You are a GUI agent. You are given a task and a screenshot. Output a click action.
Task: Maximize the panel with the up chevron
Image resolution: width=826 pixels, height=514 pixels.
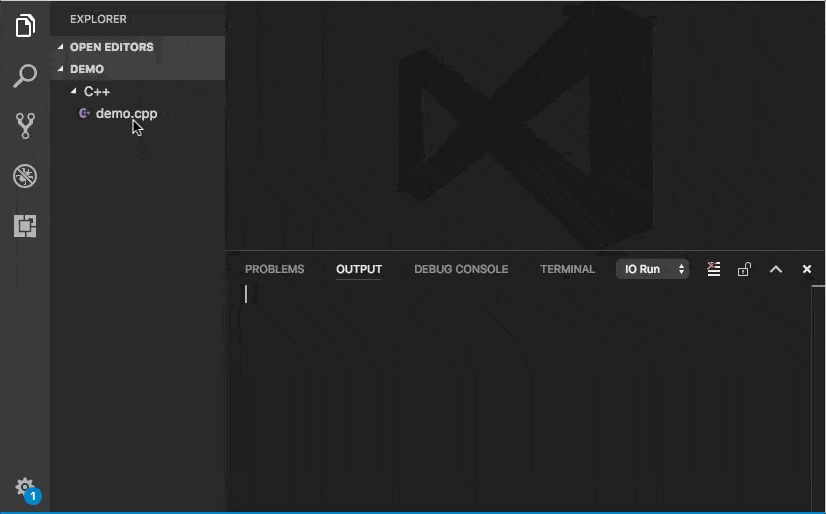click(775, 269)
